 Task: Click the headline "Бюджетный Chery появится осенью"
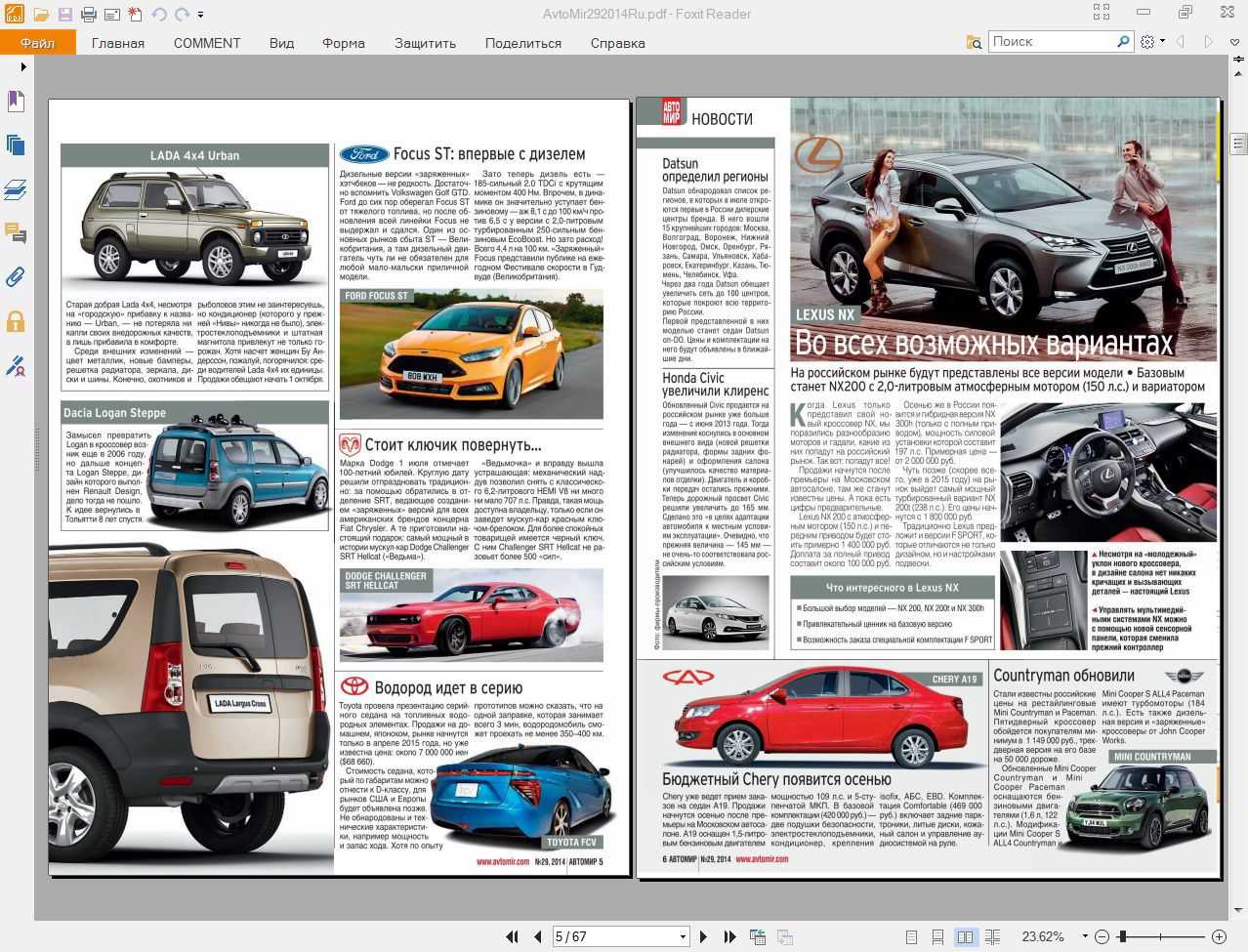pyautogui.click(x=776, y=779)
